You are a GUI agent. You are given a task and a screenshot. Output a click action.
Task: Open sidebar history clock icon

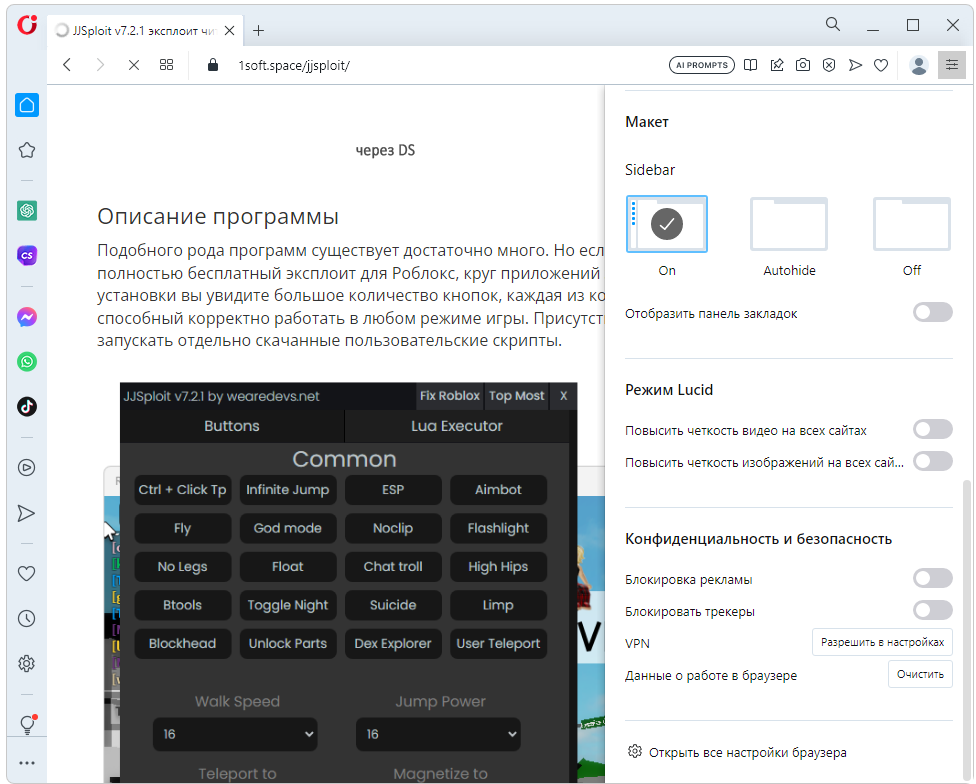tap(27, 618)
